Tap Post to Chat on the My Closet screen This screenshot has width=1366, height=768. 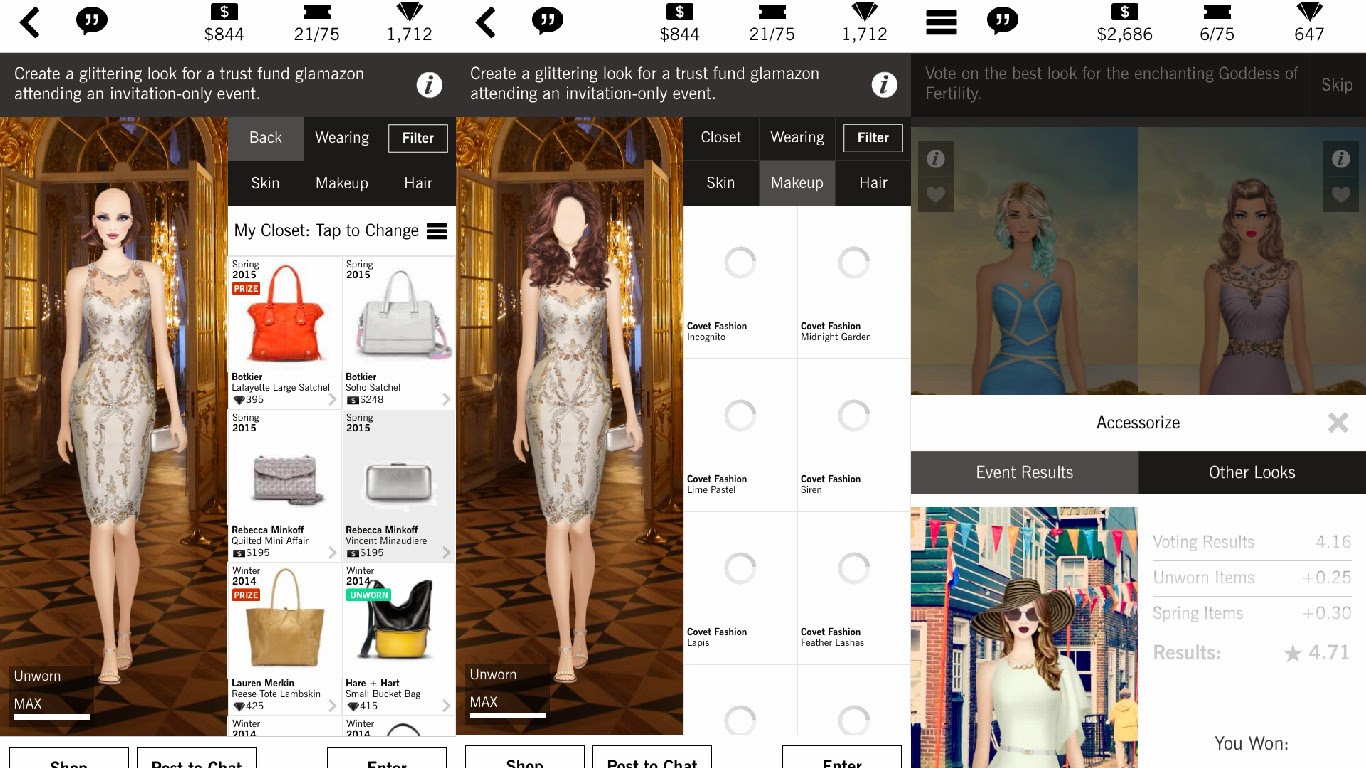pos(197,758)
